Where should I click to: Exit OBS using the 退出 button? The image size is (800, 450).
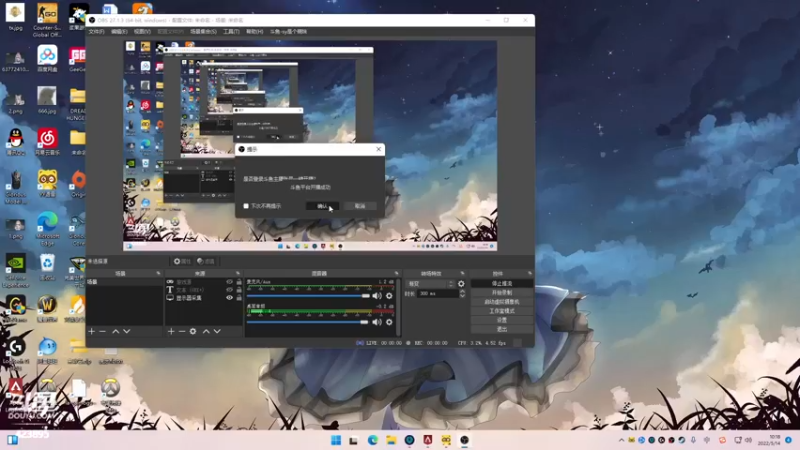coord(502,329)
